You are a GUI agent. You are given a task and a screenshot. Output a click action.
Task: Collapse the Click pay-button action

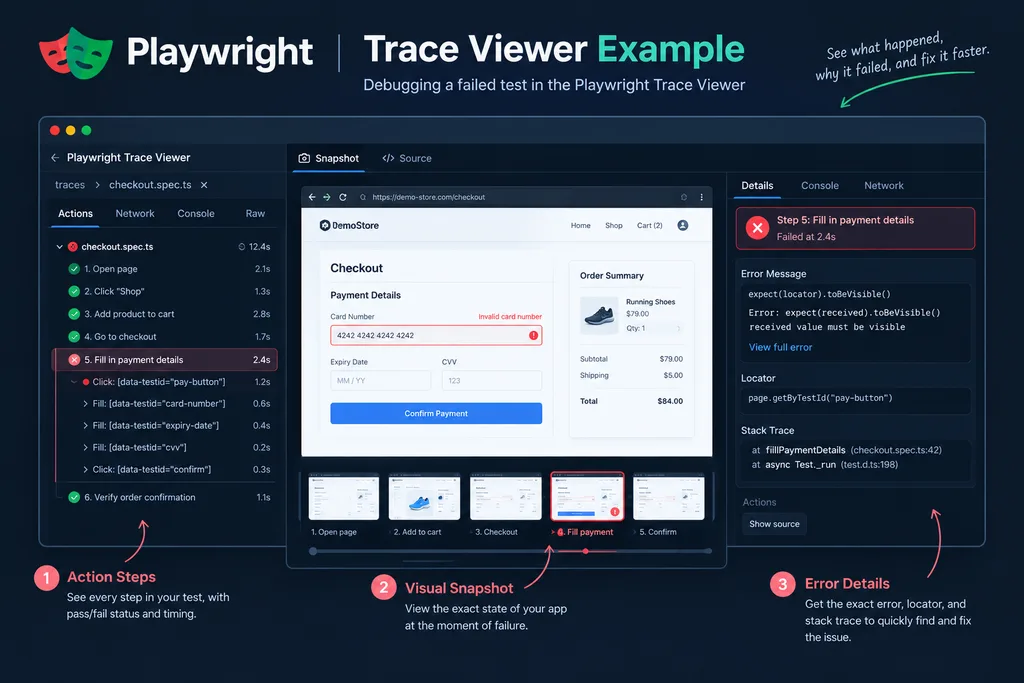point(74,382)
